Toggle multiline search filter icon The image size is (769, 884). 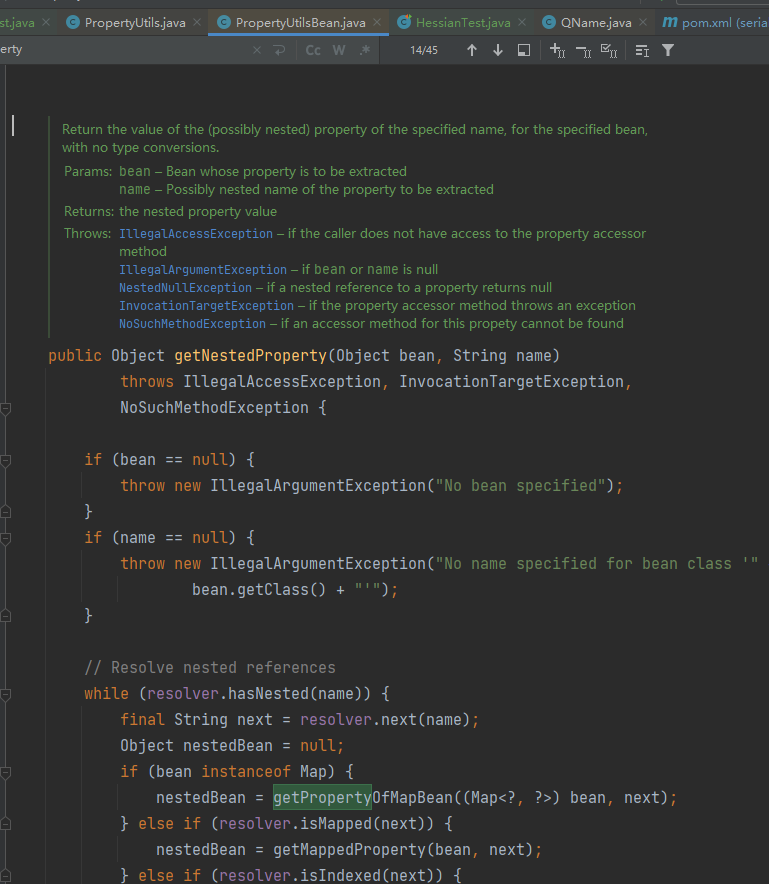click(x=642, y=51)
